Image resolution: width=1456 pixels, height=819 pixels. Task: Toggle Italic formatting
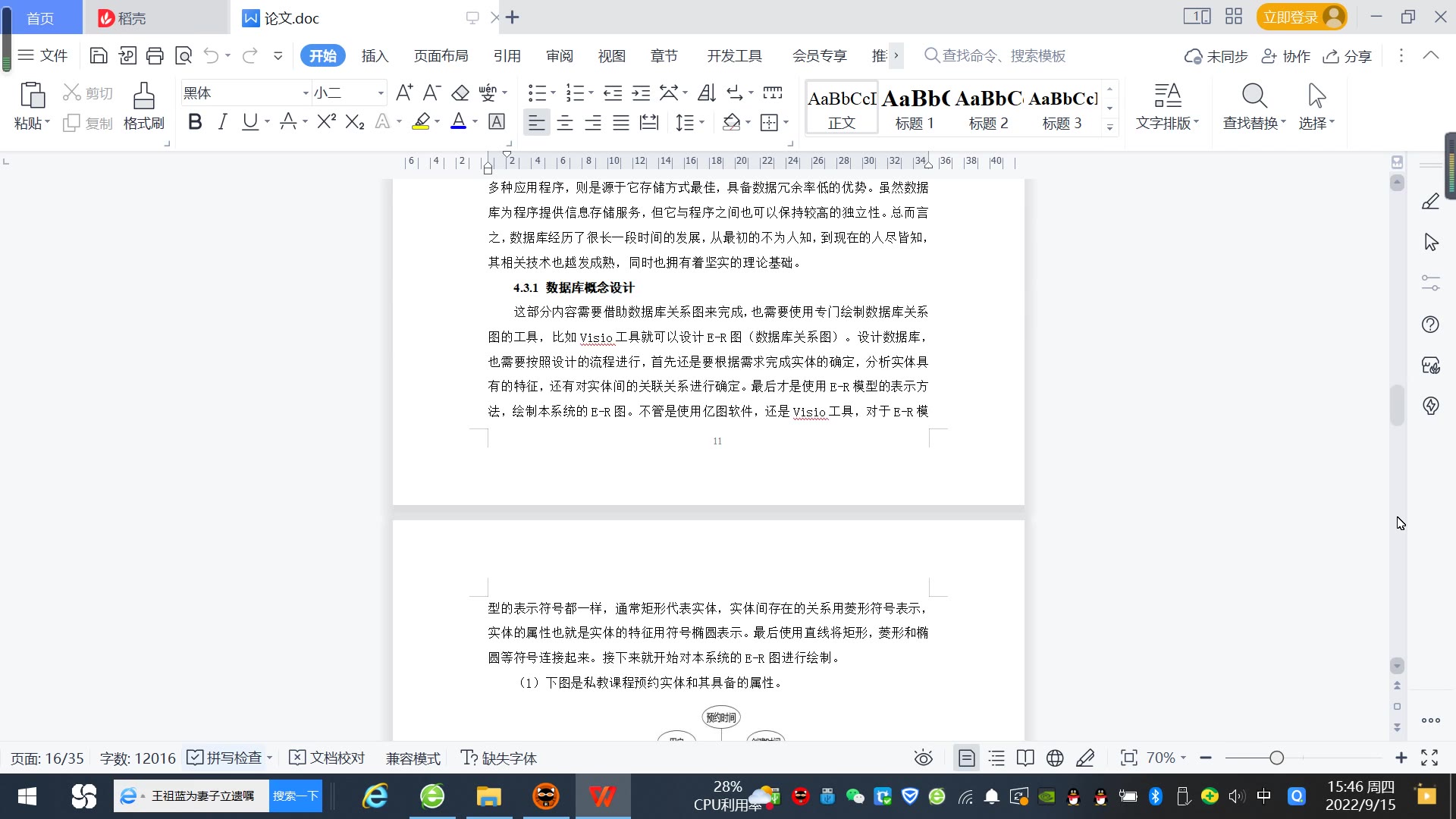point(222,121)
